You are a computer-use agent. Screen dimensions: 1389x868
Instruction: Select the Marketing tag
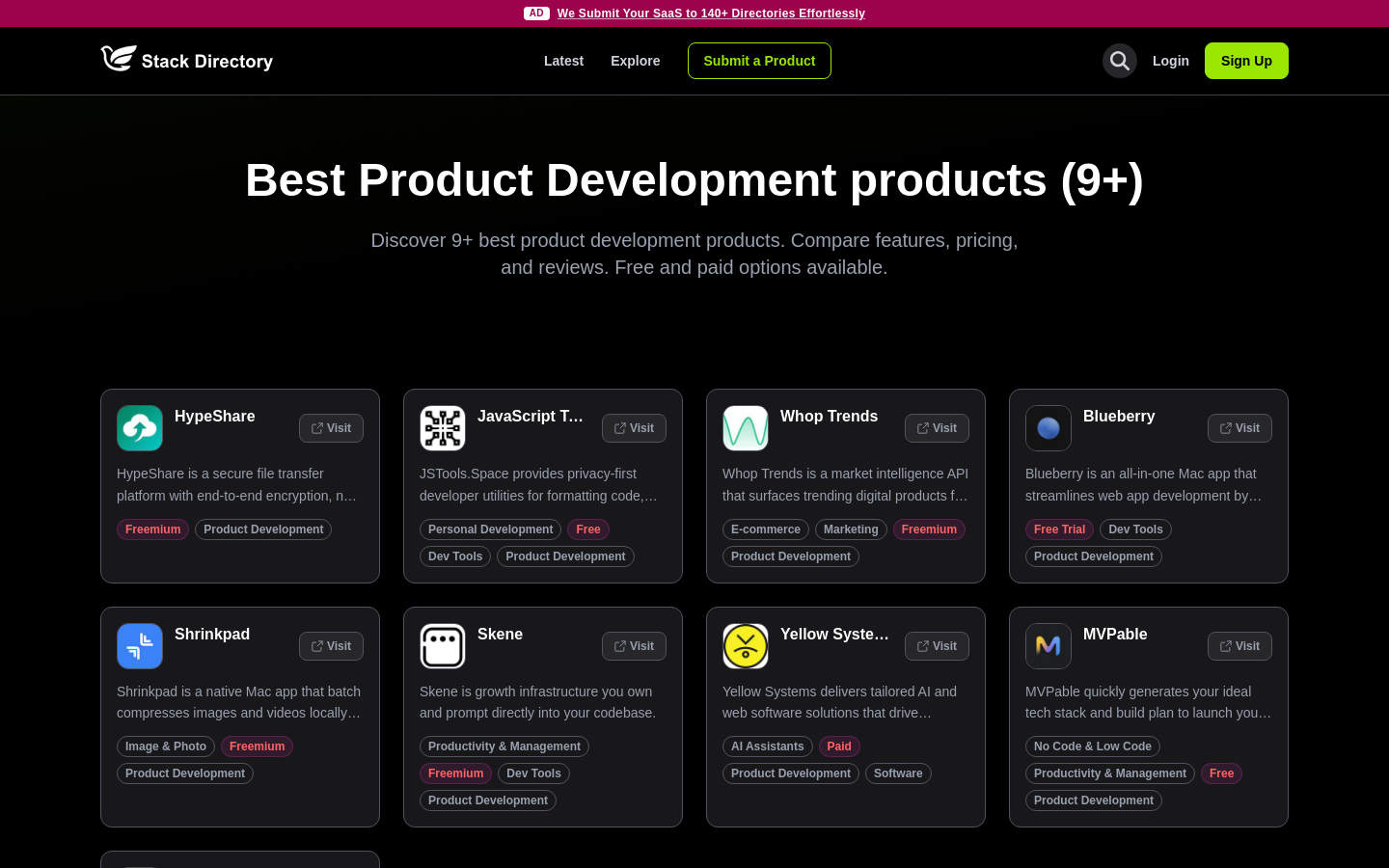pos(851,529)
